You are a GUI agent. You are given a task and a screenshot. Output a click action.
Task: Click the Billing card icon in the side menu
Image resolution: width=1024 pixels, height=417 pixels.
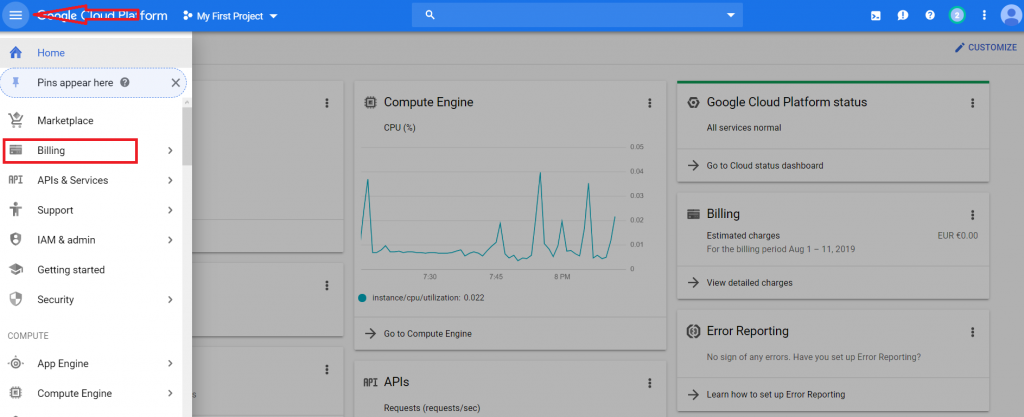[x=16, y=151]
